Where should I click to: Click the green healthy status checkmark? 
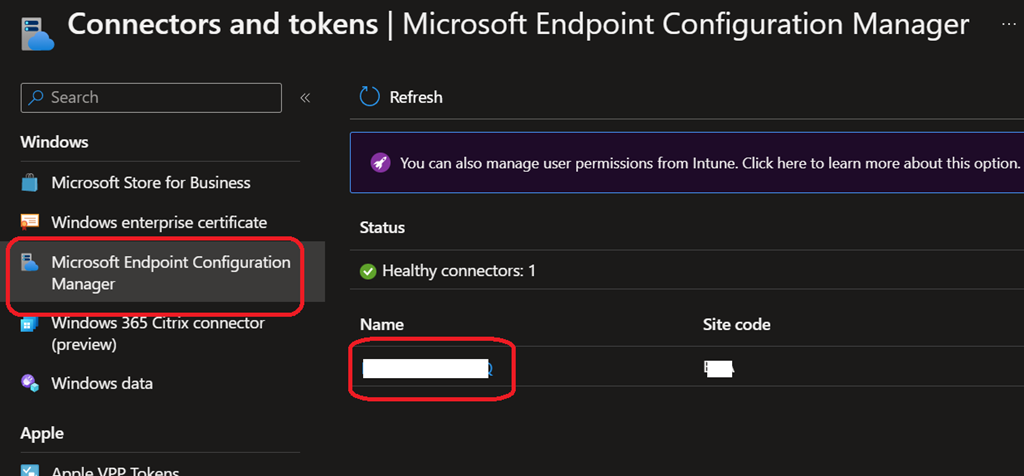click(368, 270)
